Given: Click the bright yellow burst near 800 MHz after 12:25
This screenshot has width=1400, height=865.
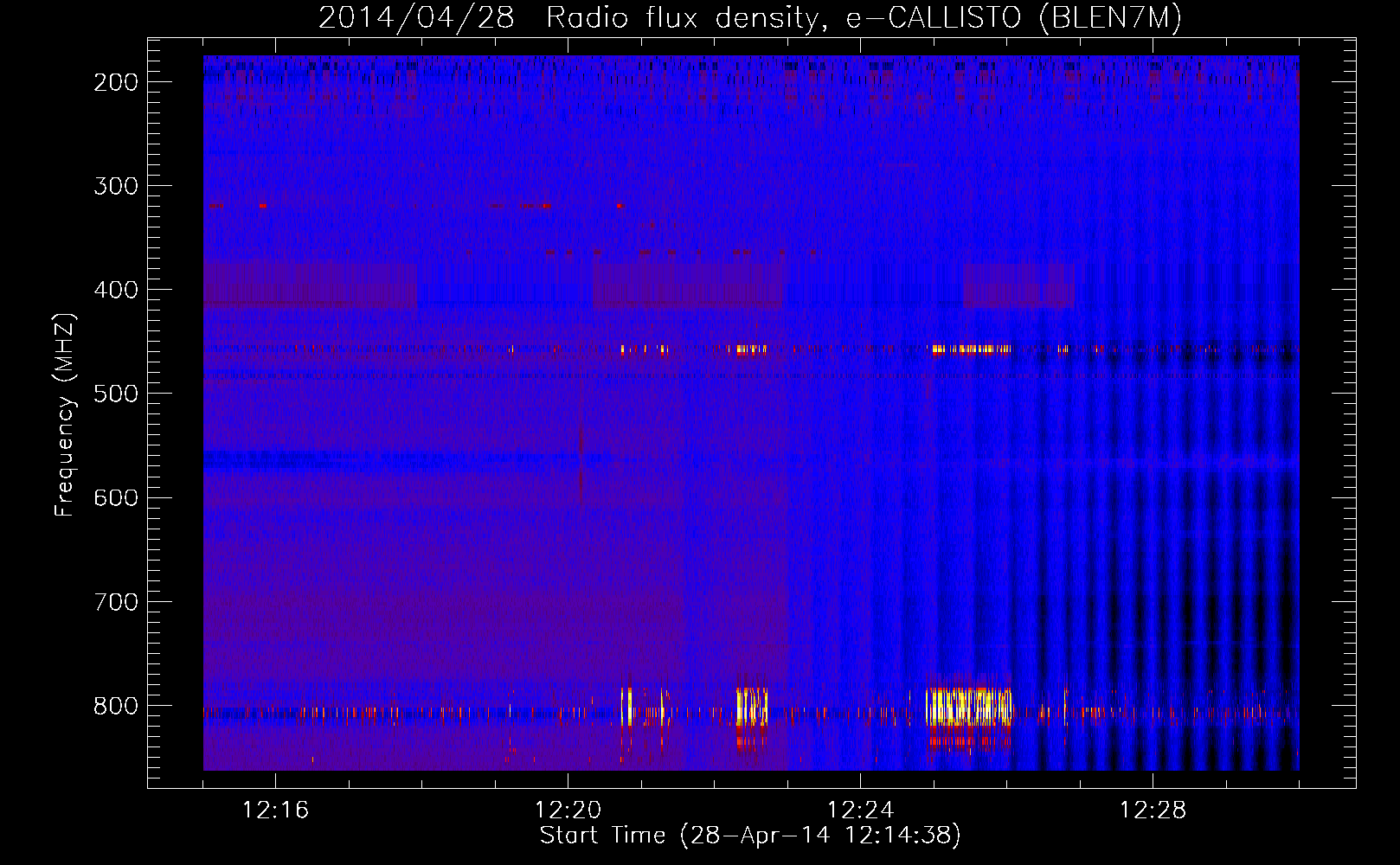Looking at the screenshot, I should tap(968, 707).
